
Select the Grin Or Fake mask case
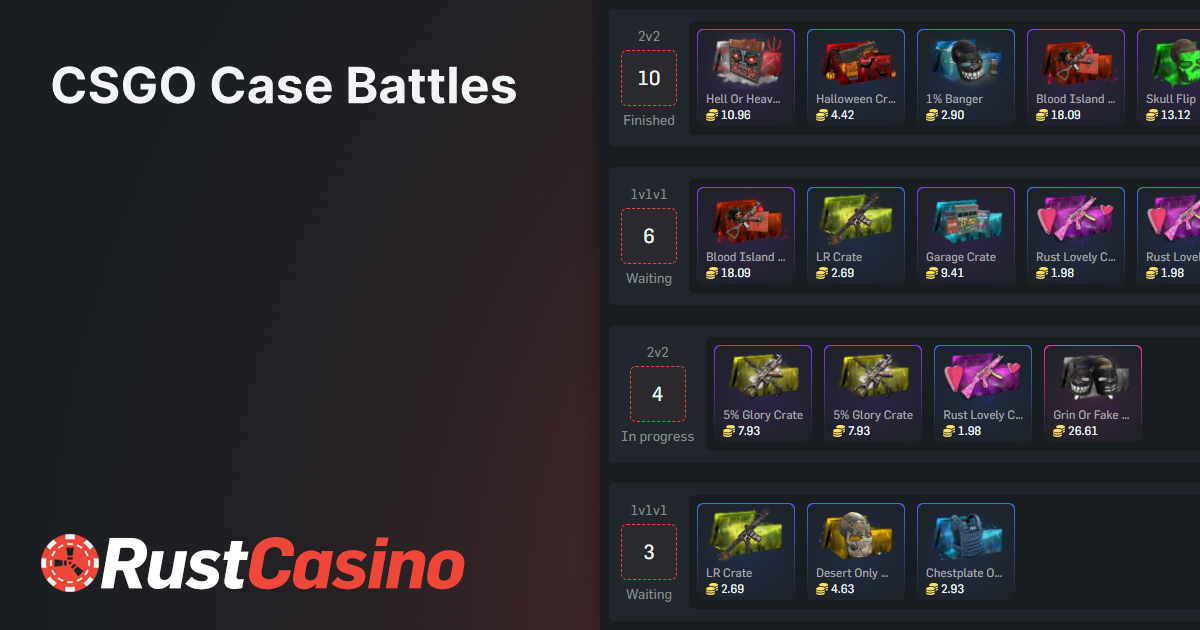pos(1093,393)
